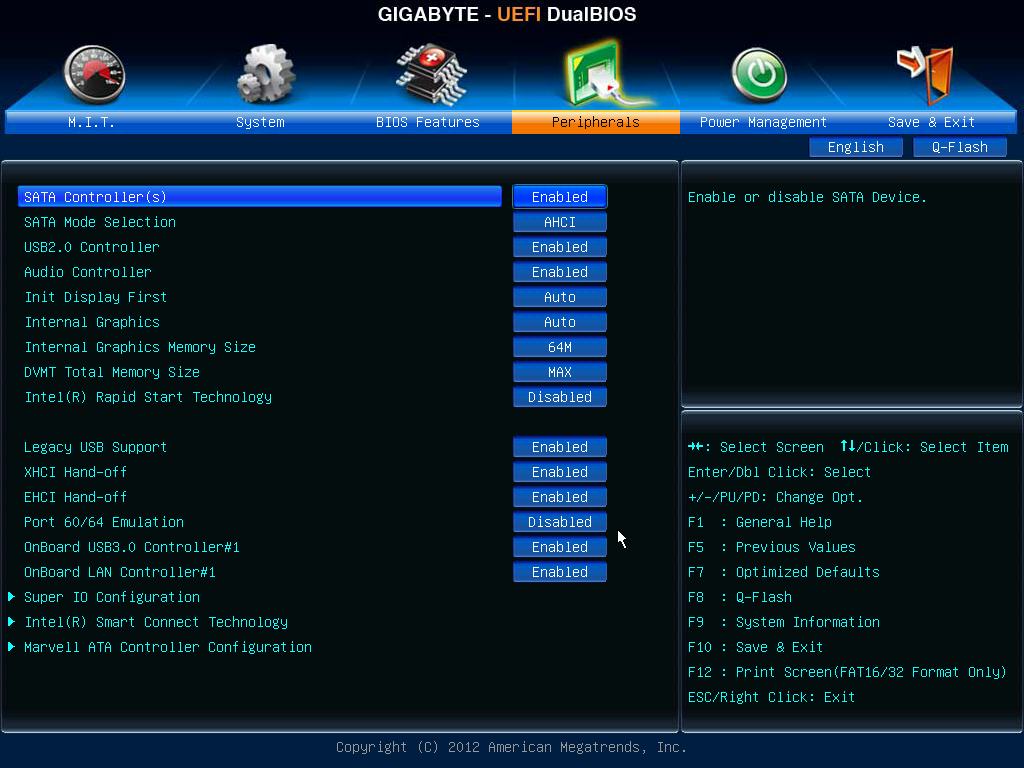Click the F1 General Help line
1024x768 pixels.
760,522
